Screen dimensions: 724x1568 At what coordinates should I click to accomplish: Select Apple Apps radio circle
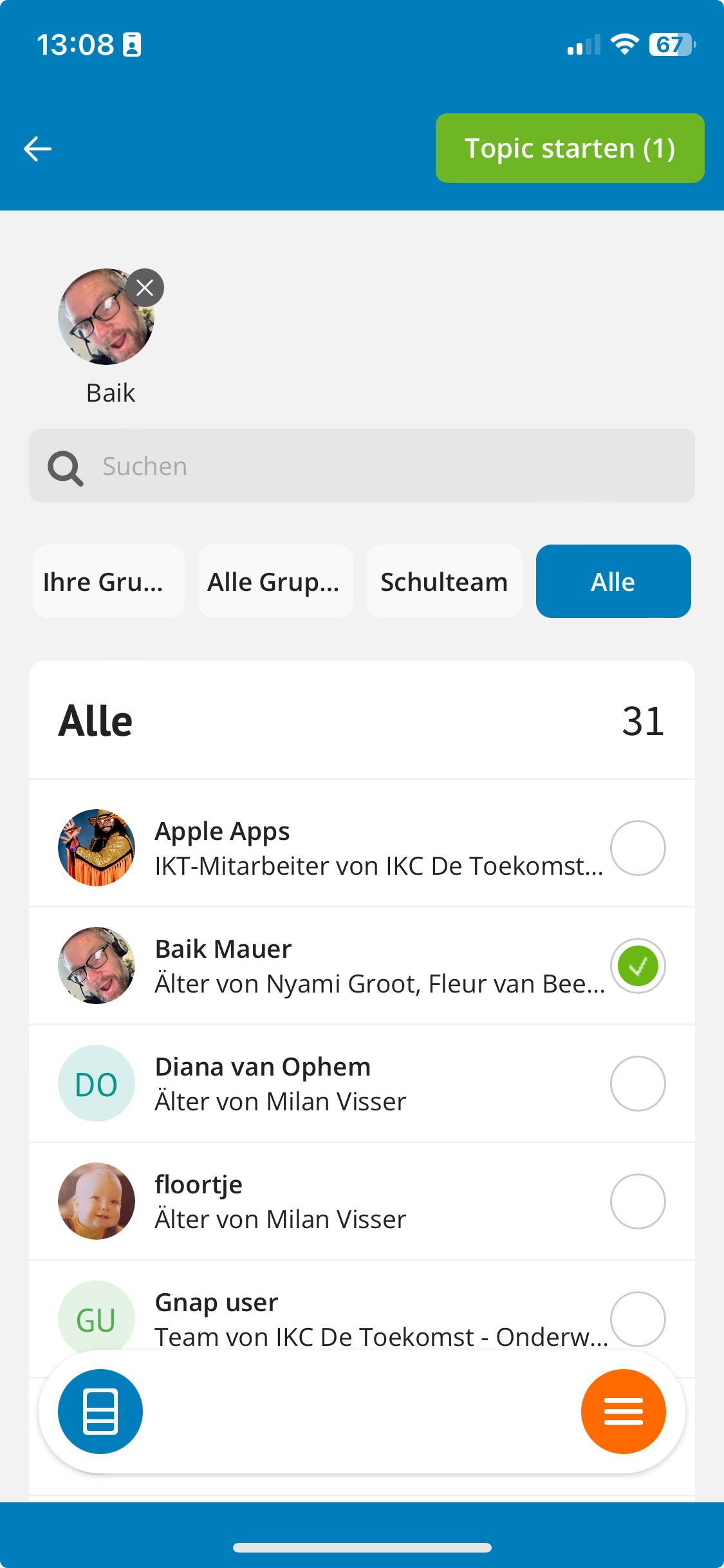(x=638, y=848)
